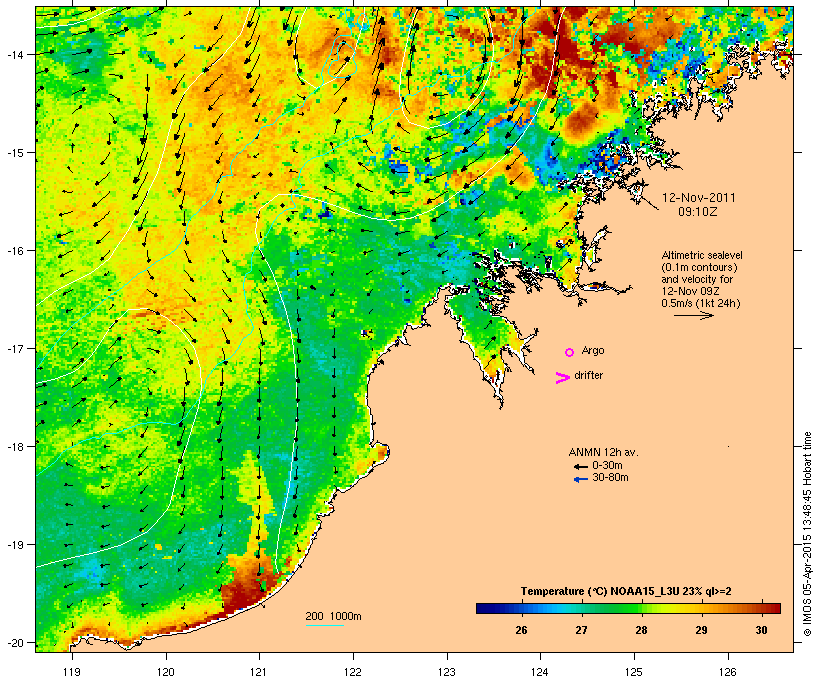Image resolution: width=820 pixels, height=680 pixels.
Task: Click the magenta Argo circle marker
Action: 570,352
